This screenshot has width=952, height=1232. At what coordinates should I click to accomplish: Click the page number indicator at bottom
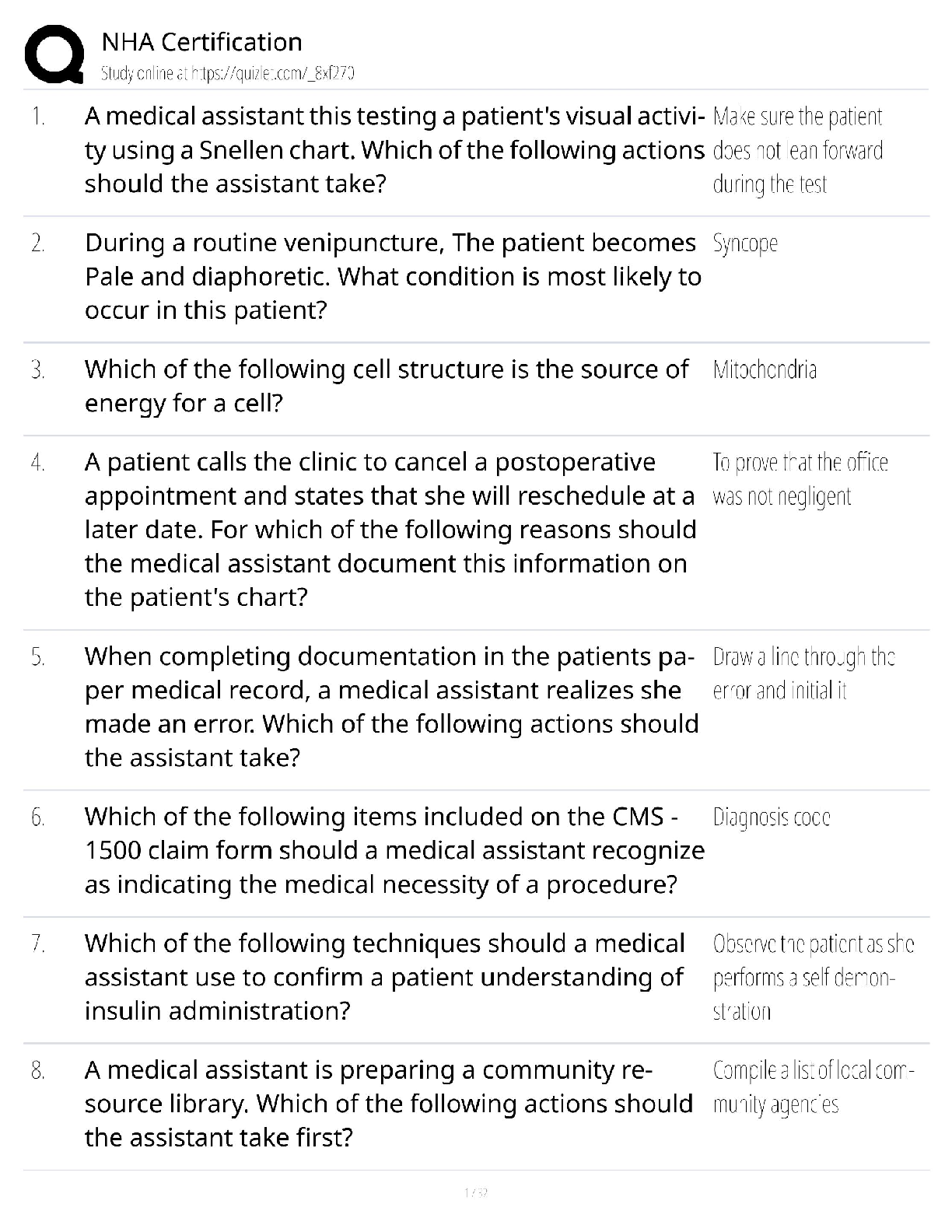point(475,1192)
